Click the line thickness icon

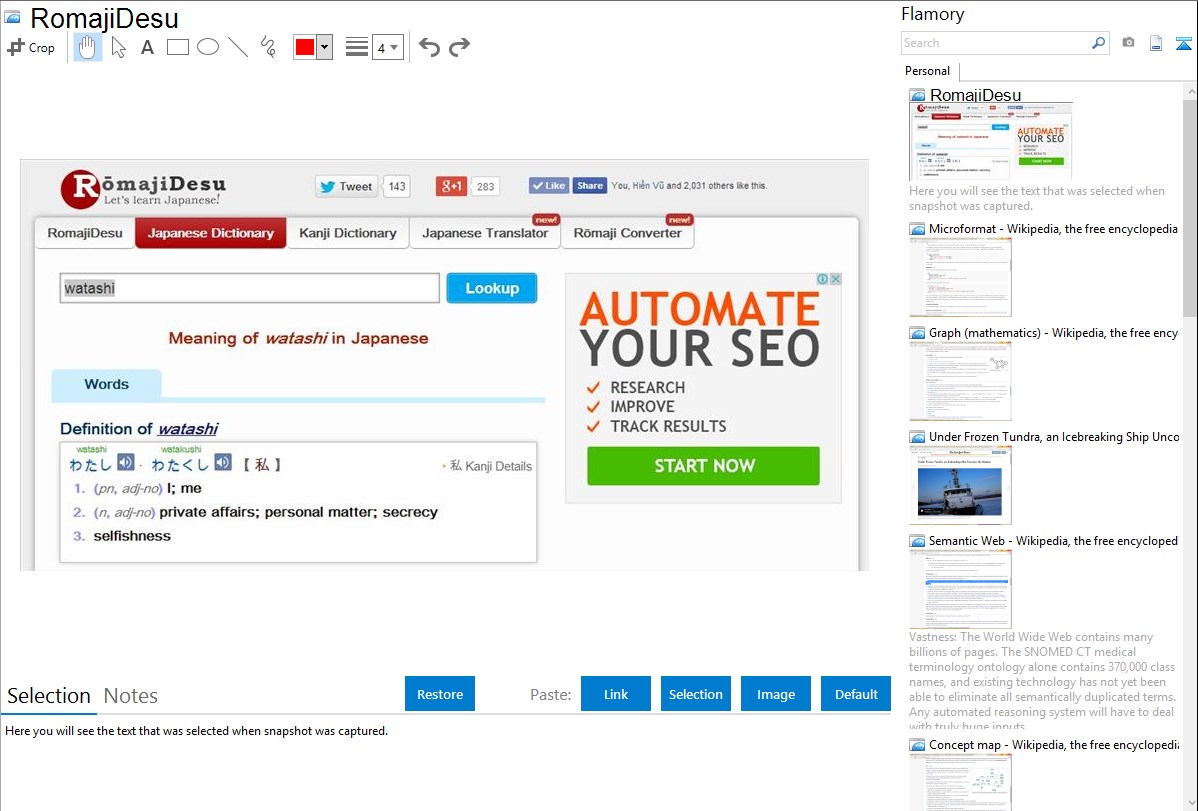click(357, 47)
